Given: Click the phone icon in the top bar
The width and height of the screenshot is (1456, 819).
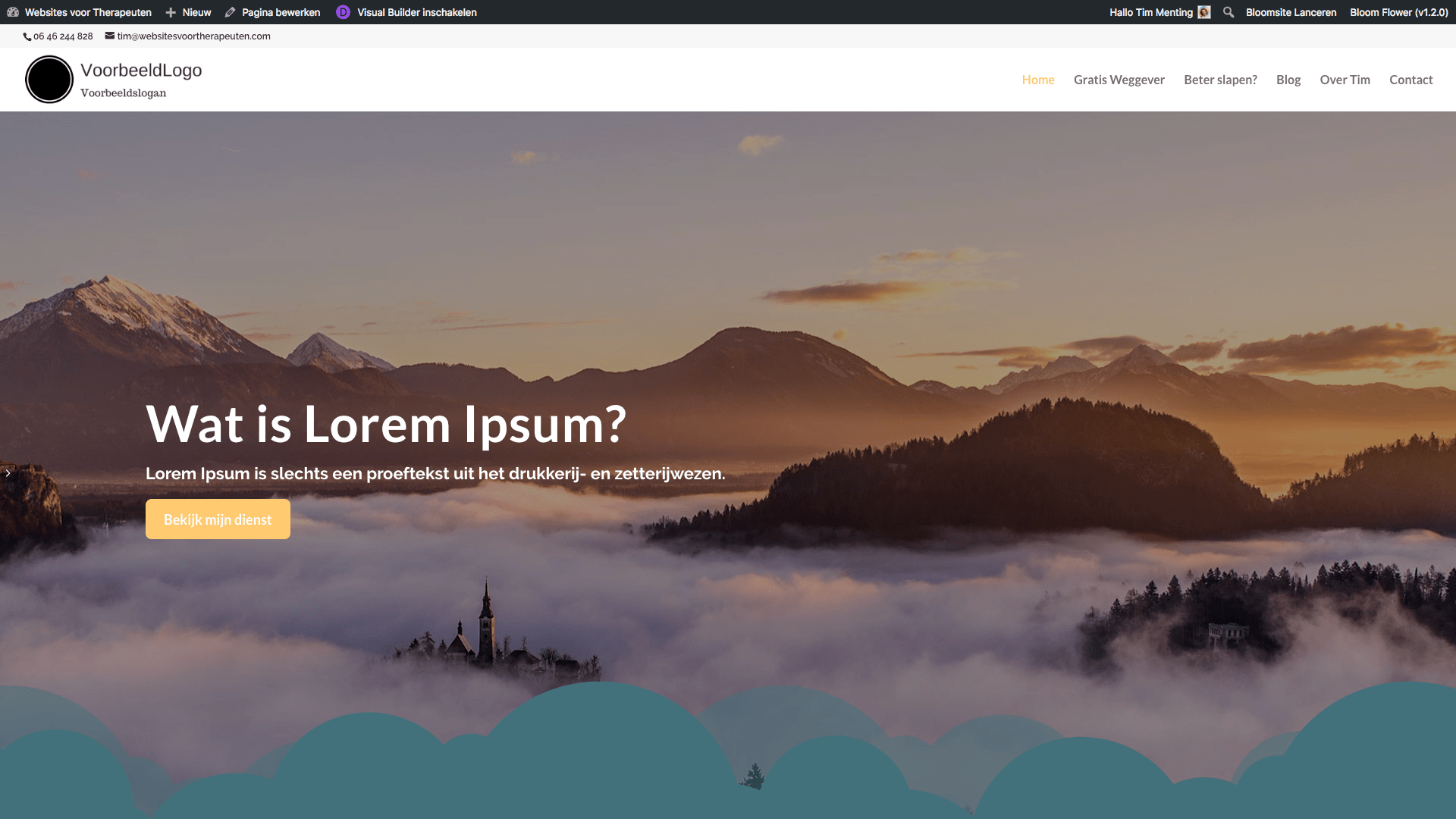Looking at the screenshot, I should point(27,36).
